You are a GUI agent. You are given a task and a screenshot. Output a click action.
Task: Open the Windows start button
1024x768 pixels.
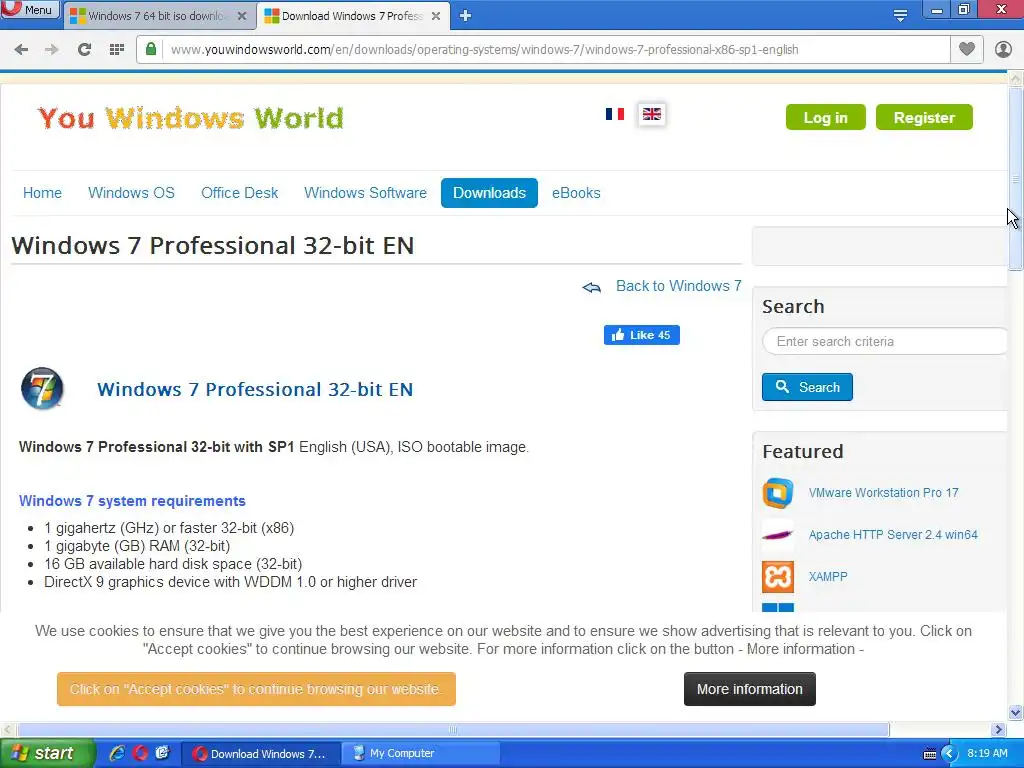coord(46,753)
